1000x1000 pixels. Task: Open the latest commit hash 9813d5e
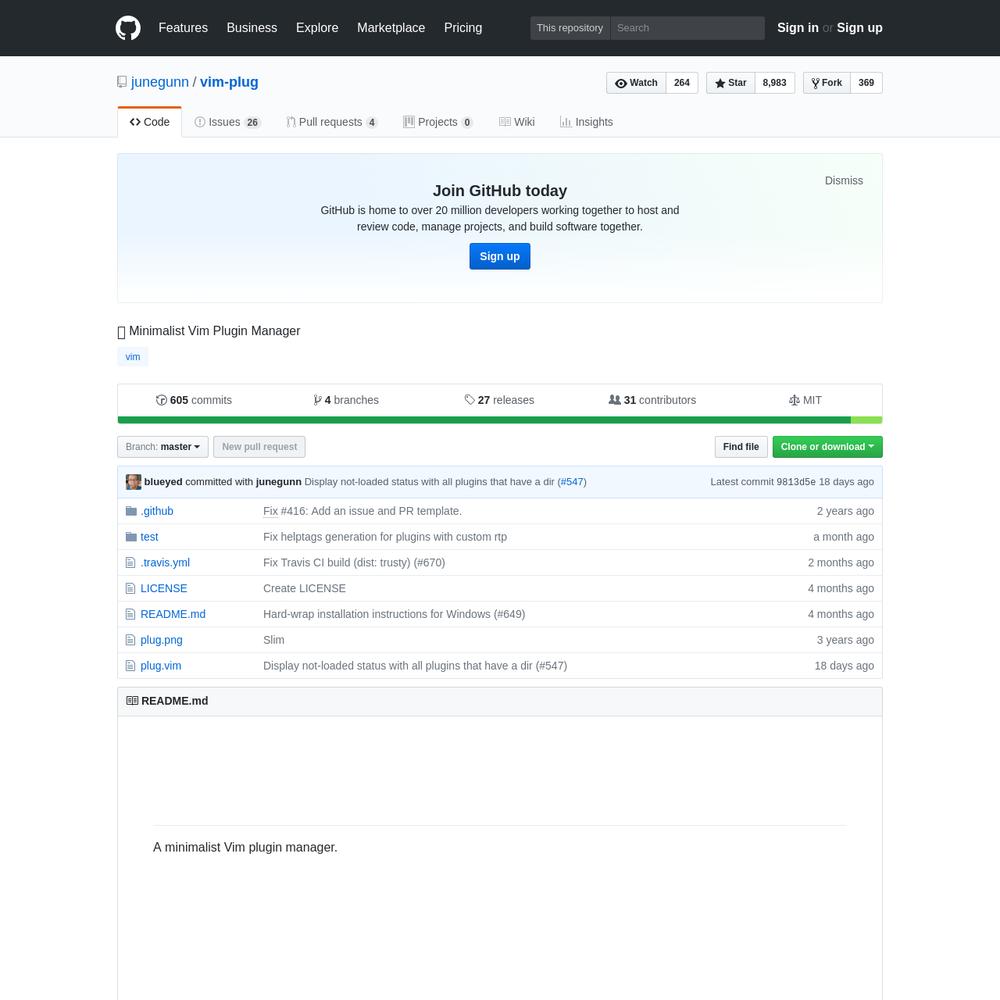coord(795,482)
